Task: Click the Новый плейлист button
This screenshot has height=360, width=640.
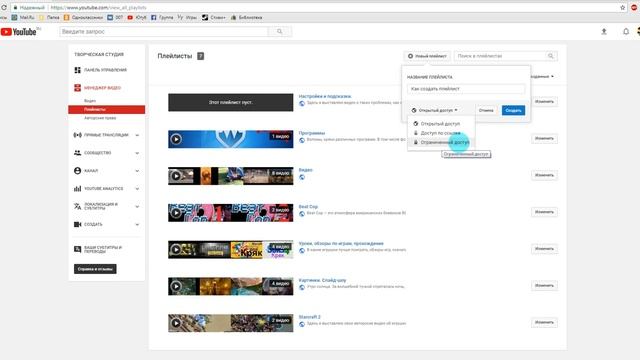Action: pos(427,56)
